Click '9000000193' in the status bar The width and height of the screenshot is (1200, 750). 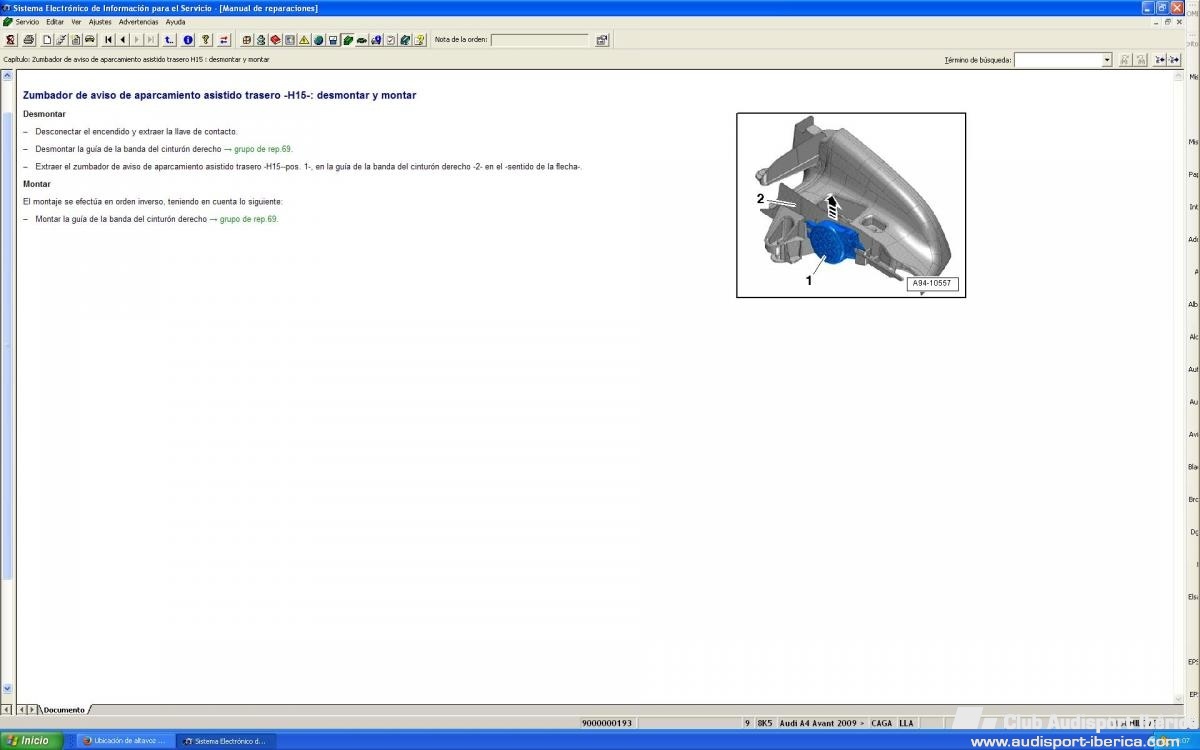pos(607,723)
